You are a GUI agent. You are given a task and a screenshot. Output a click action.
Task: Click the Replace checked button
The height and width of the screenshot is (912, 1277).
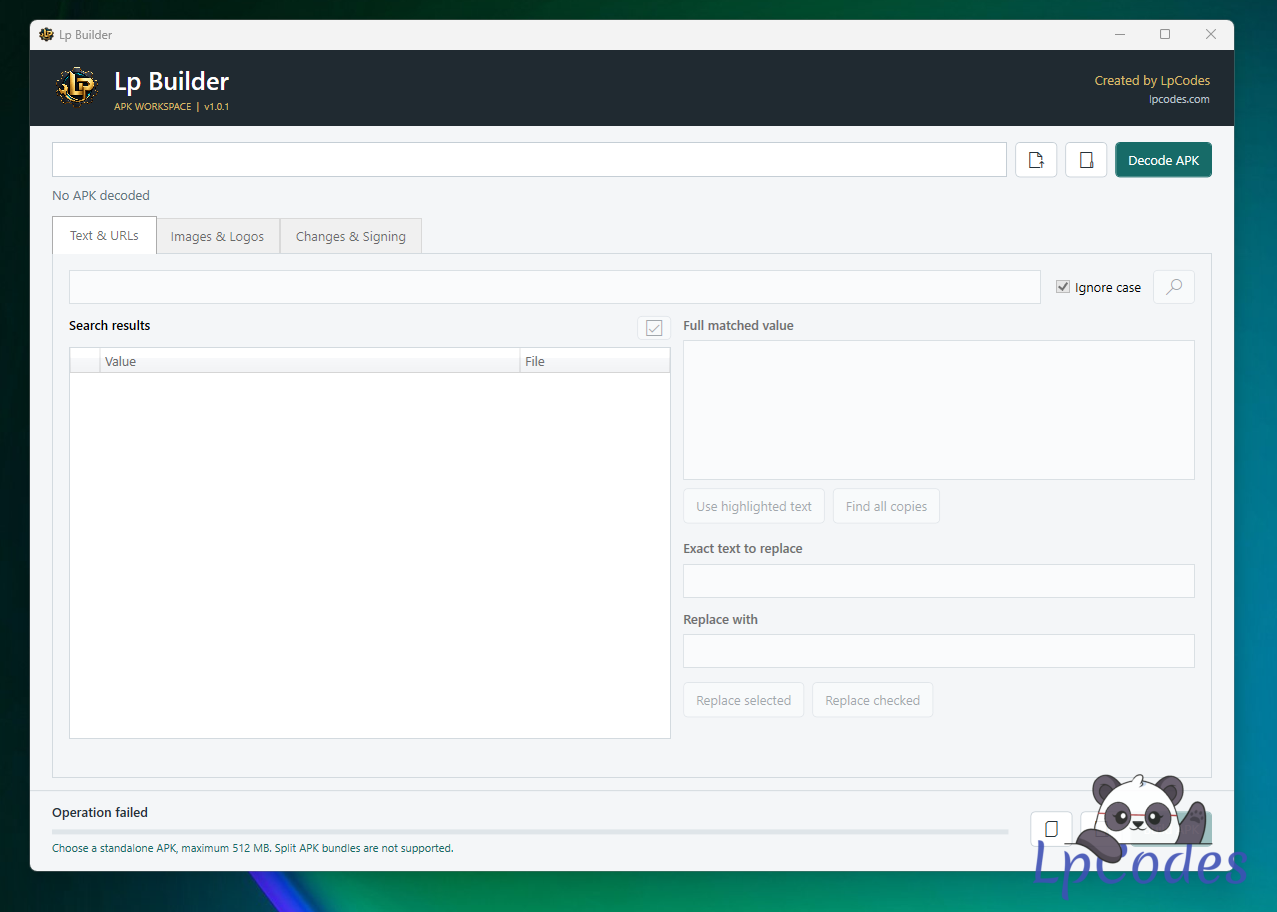pyautogui.click(x=872, y=700)
